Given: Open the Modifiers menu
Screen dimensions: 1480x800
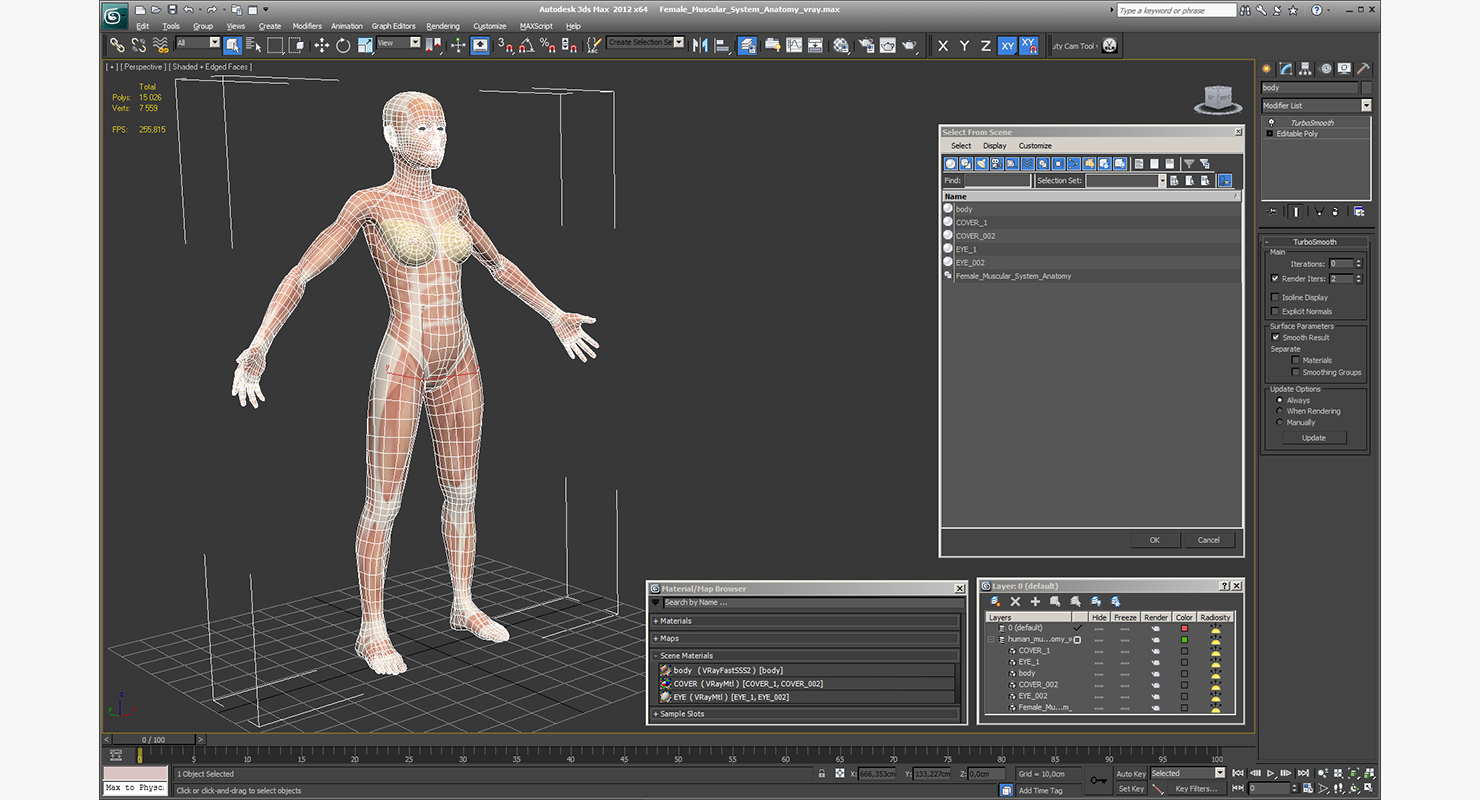Looking at the screenshot, I should pos(307,26).
